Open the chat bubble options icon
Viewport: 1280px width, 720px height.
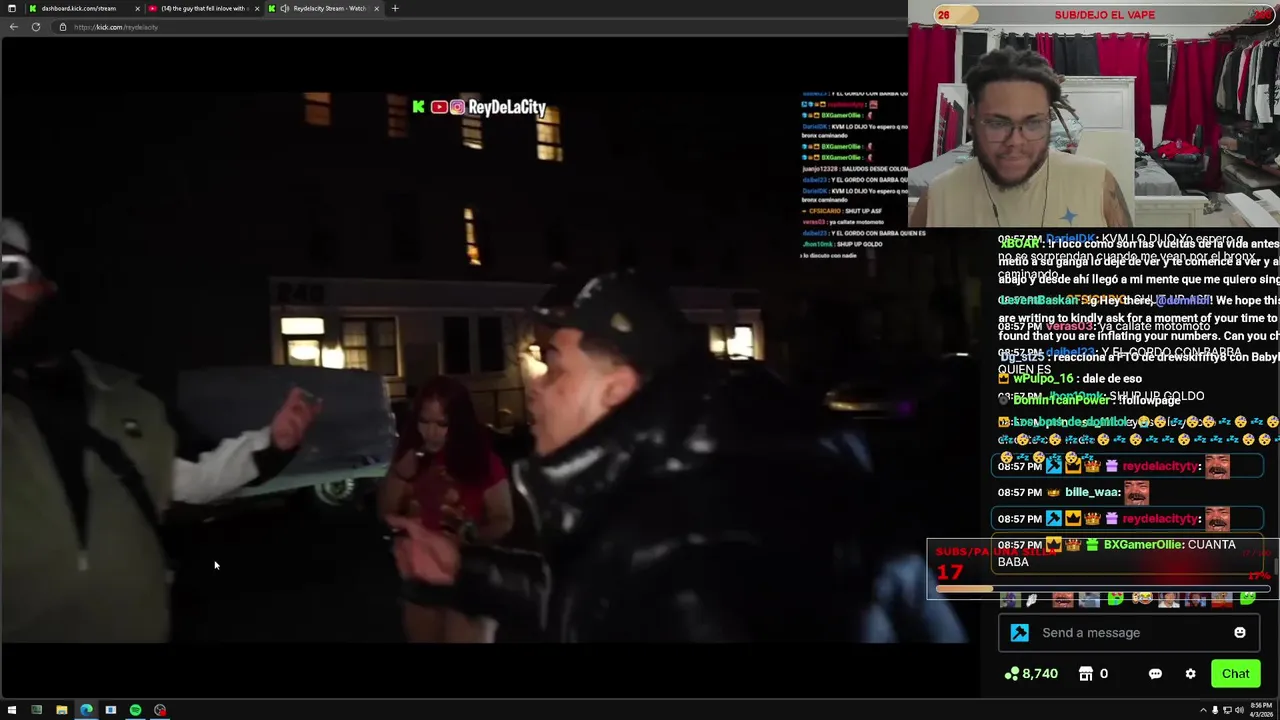[1155, 674]
